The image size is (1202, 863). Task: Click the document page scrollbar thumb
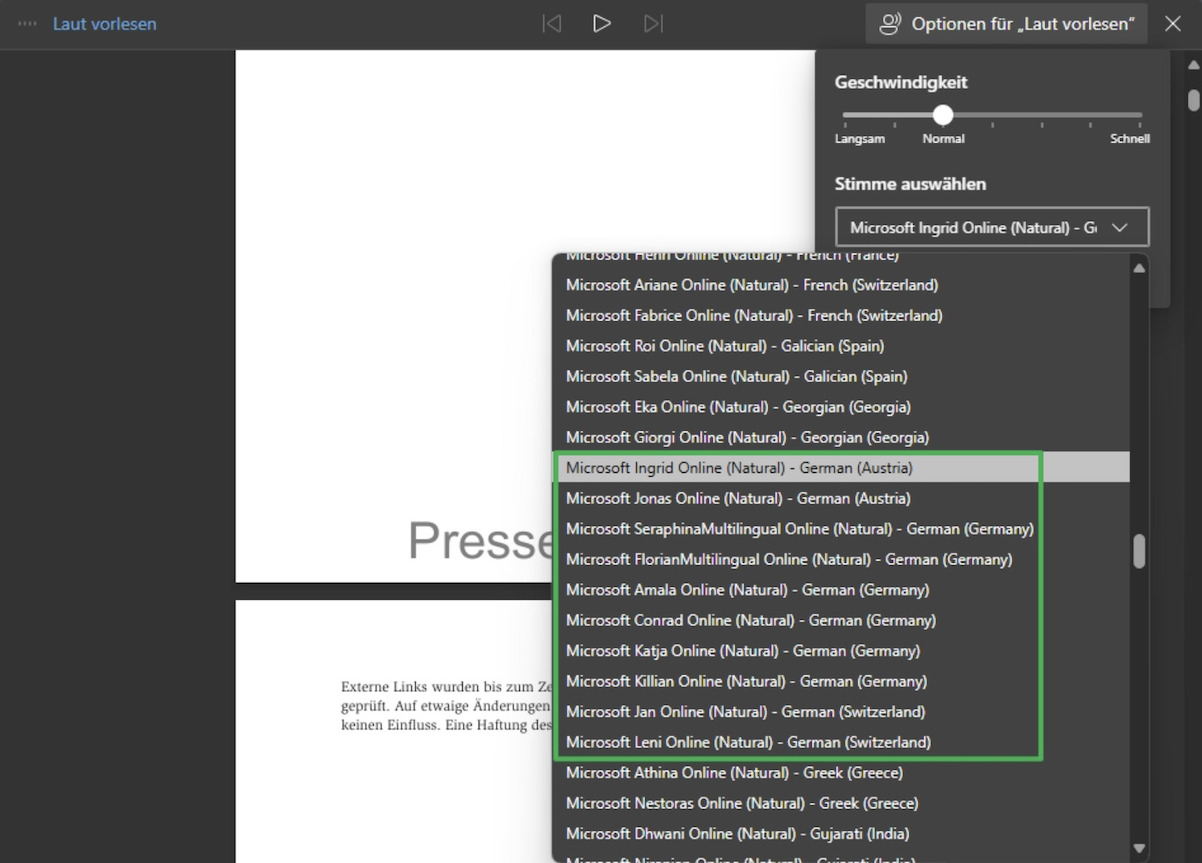[1193, 100]
